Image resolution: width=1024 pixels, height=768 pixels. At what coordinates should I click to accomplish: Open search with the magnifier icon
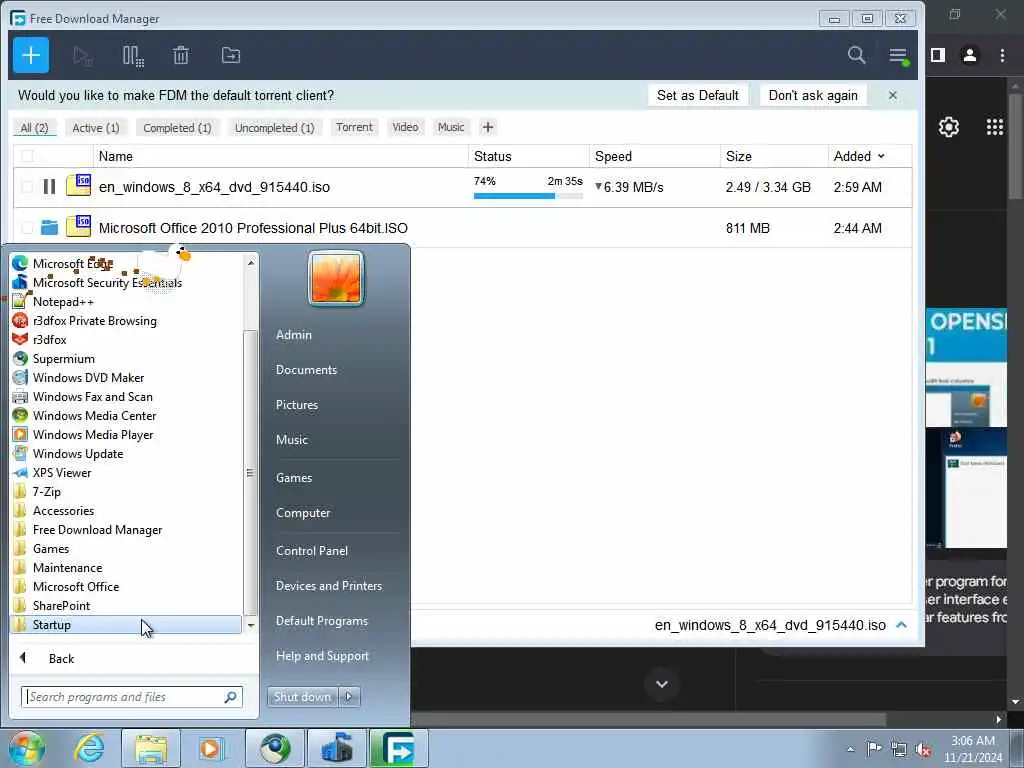(856, 56)
